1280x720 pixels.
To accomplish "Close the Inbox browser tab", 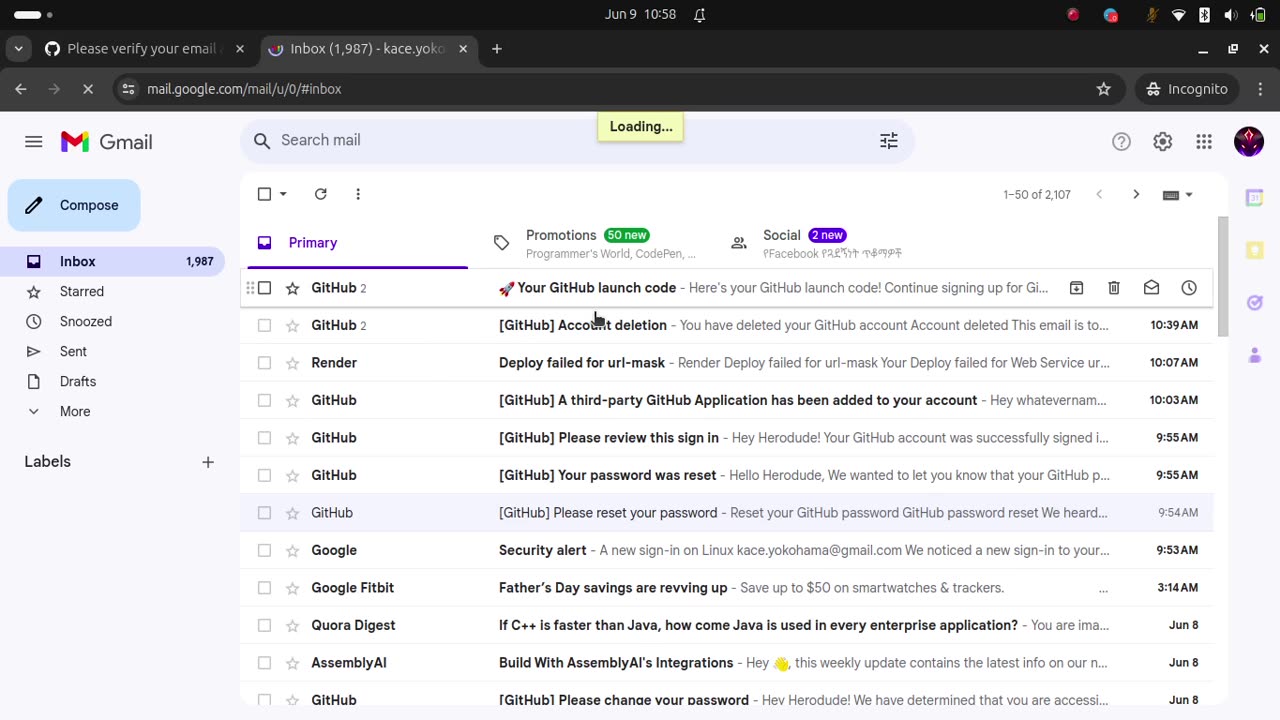I will [463, 49].
